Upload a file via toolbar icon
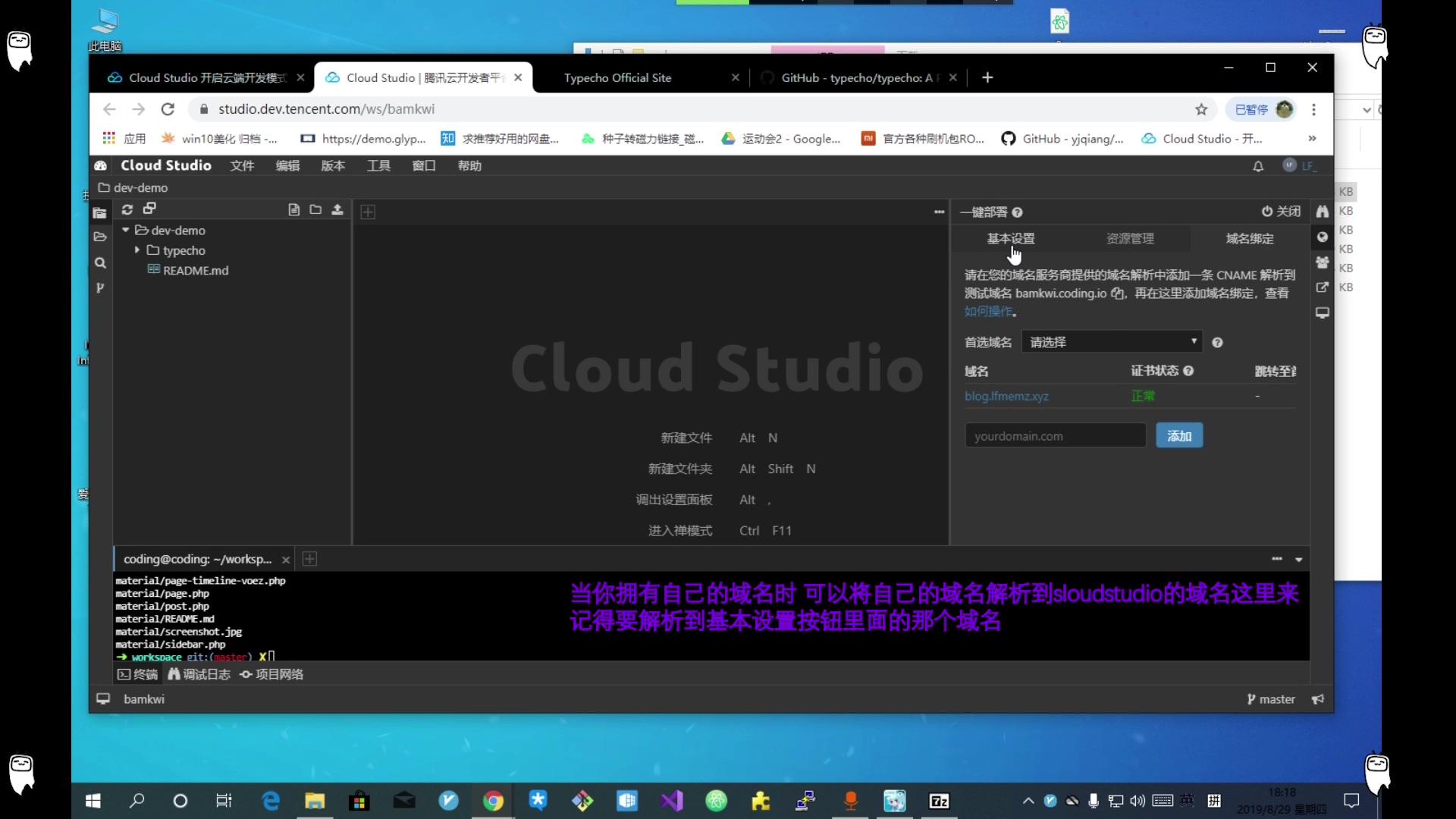The height and width of the screenshot is (819, 1456). (x=337, y=209)
